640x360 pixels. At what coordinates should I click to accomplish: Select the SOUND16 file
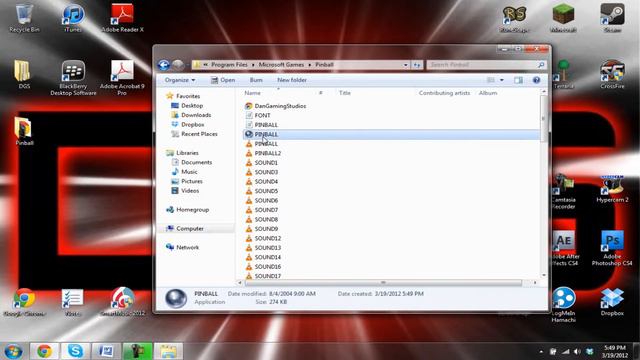coord(268,267)
